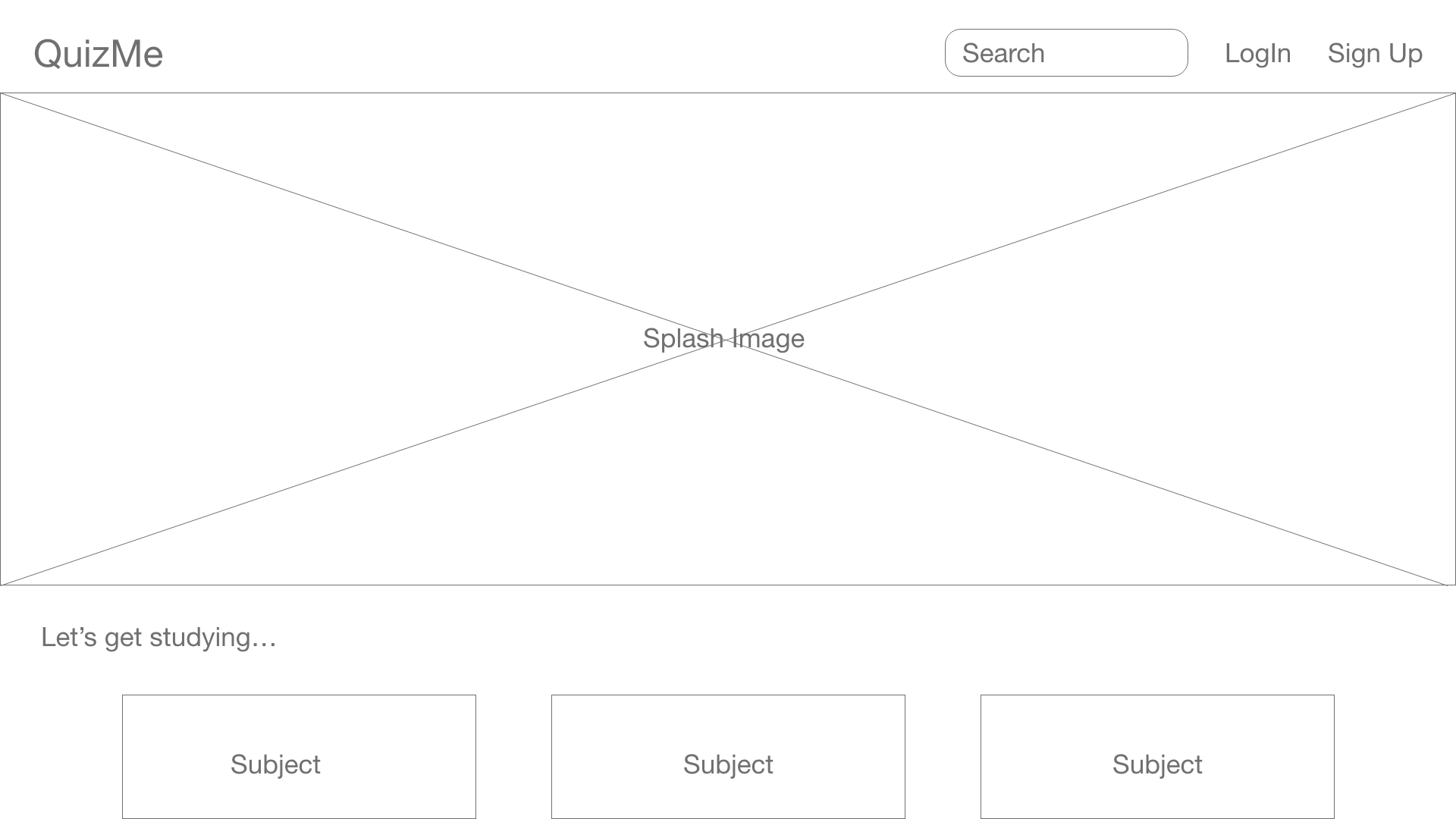Image resolution: width=1456 pixels, height=819 pixels.
Task: Click the LogIn option in the navigation bar
Action: pos(1257,53)
